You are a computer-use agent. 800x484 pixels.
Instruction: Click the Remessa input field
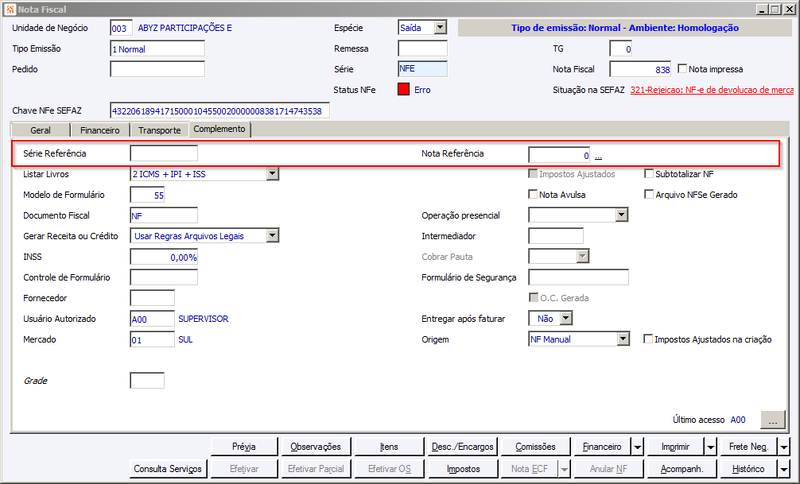tap(422, 48)
